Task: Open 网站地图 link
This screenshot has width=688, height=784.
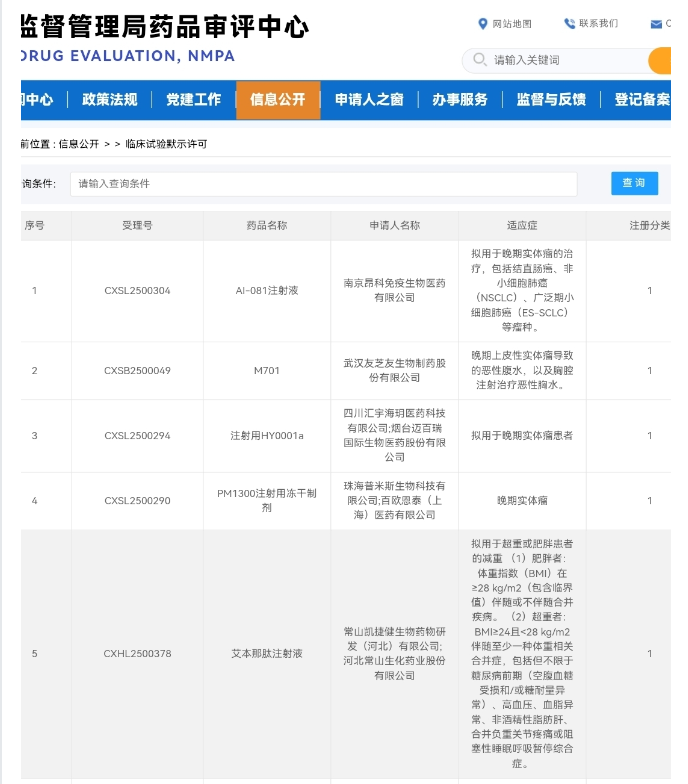Action: (512, 24)
